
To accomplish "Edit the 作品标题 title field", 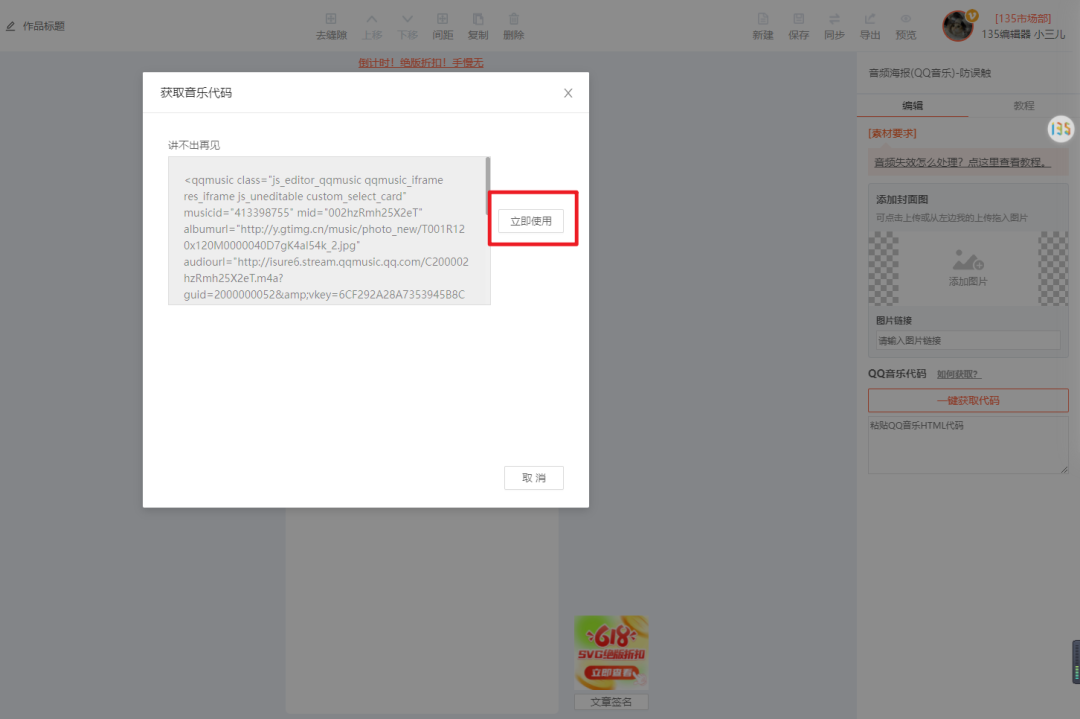I will (43, 26).
